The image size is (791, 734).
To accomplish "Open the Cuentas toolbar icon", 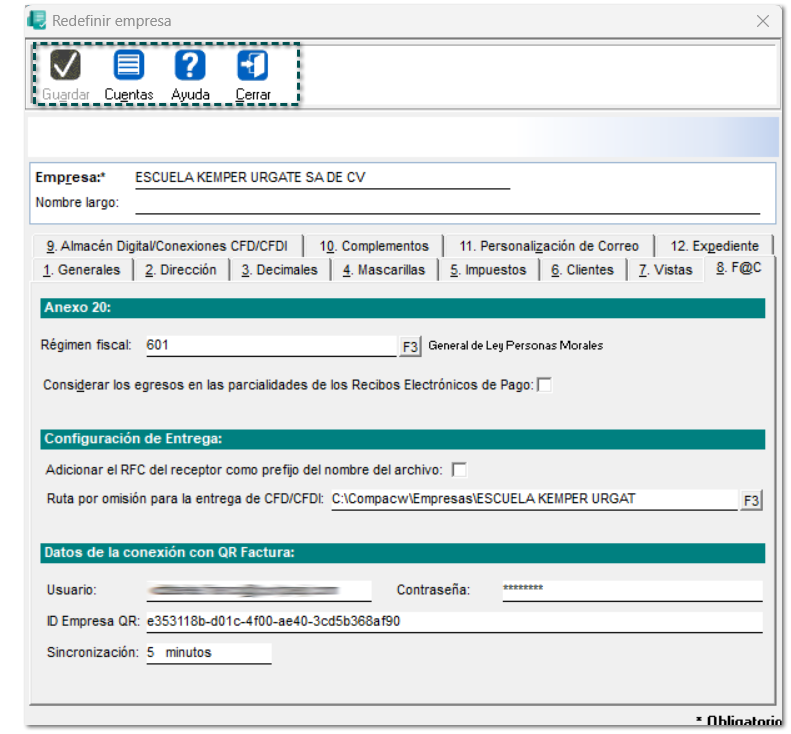I will [128, 66].
